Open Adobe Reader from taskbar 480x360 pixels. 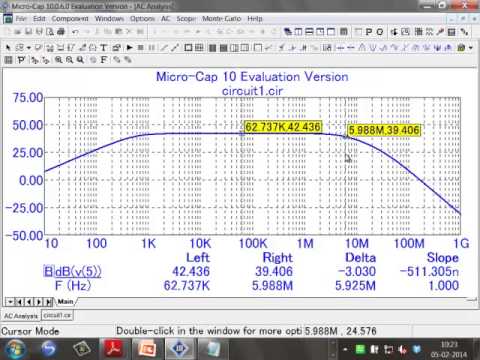tap(113, 349)
